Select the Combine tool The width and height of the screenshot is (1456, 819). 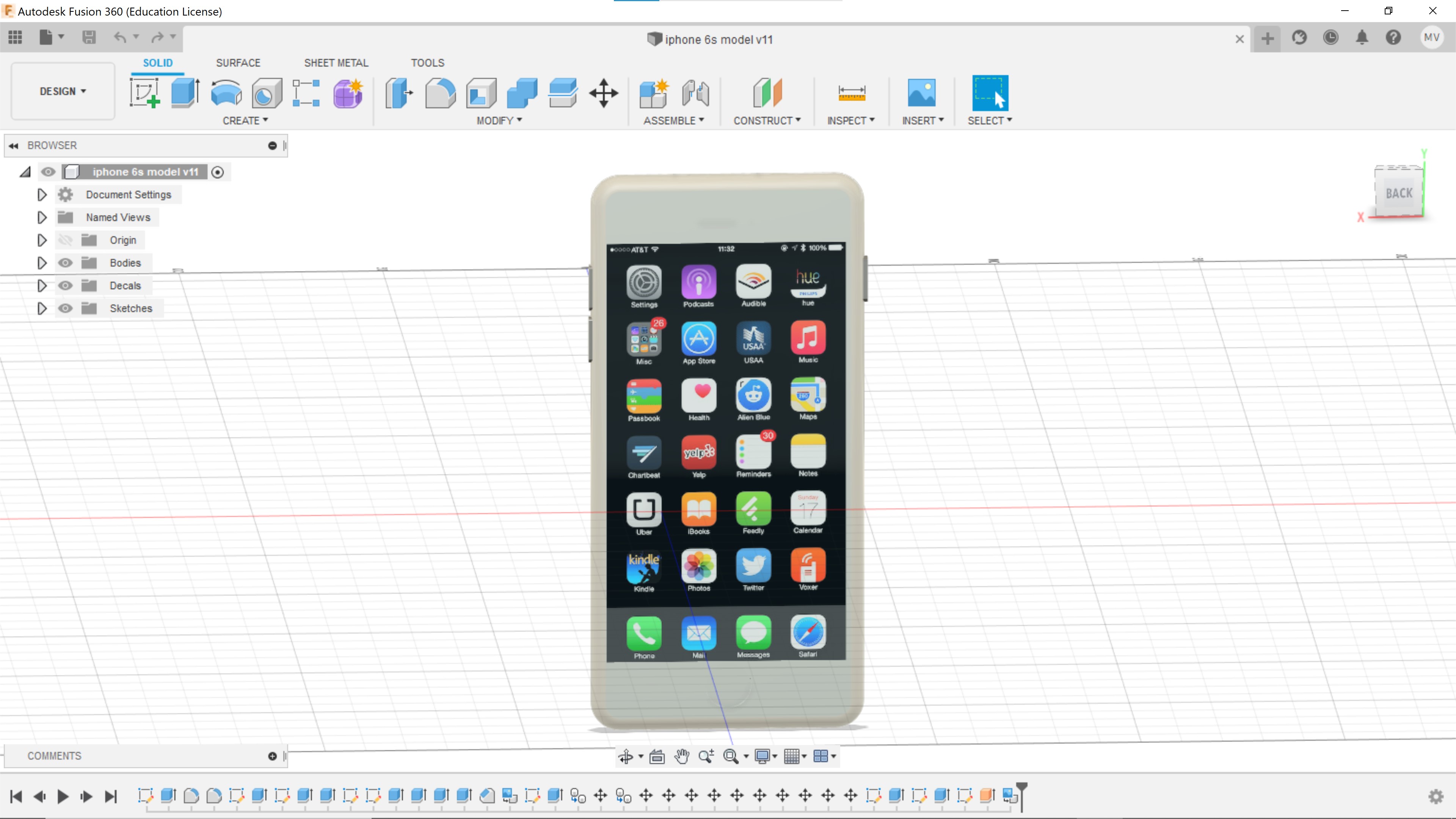click(x=522, y=93)
